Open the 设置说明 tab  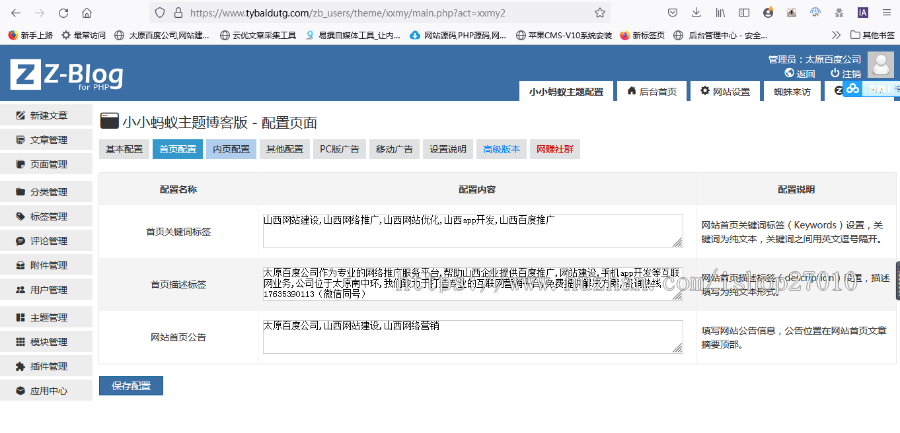tap(448, 149)
